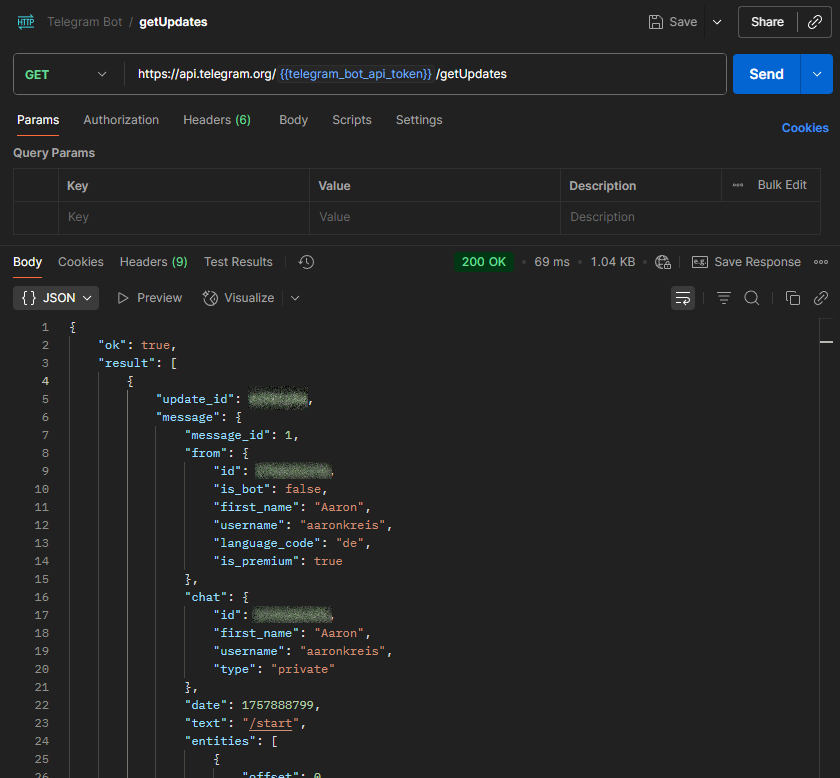The image size is (840, 778).
Task: Open response history clock icon
Action: [306, 262]
